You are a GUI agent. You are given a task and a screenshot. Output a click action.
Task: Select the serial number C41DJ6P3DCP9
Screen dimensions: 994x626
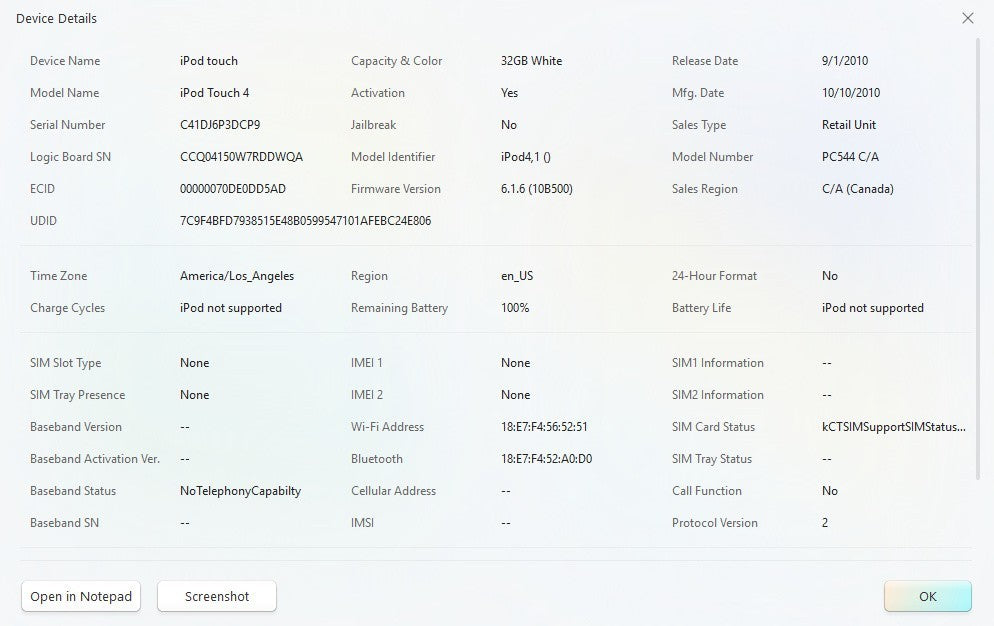[220, 125]
